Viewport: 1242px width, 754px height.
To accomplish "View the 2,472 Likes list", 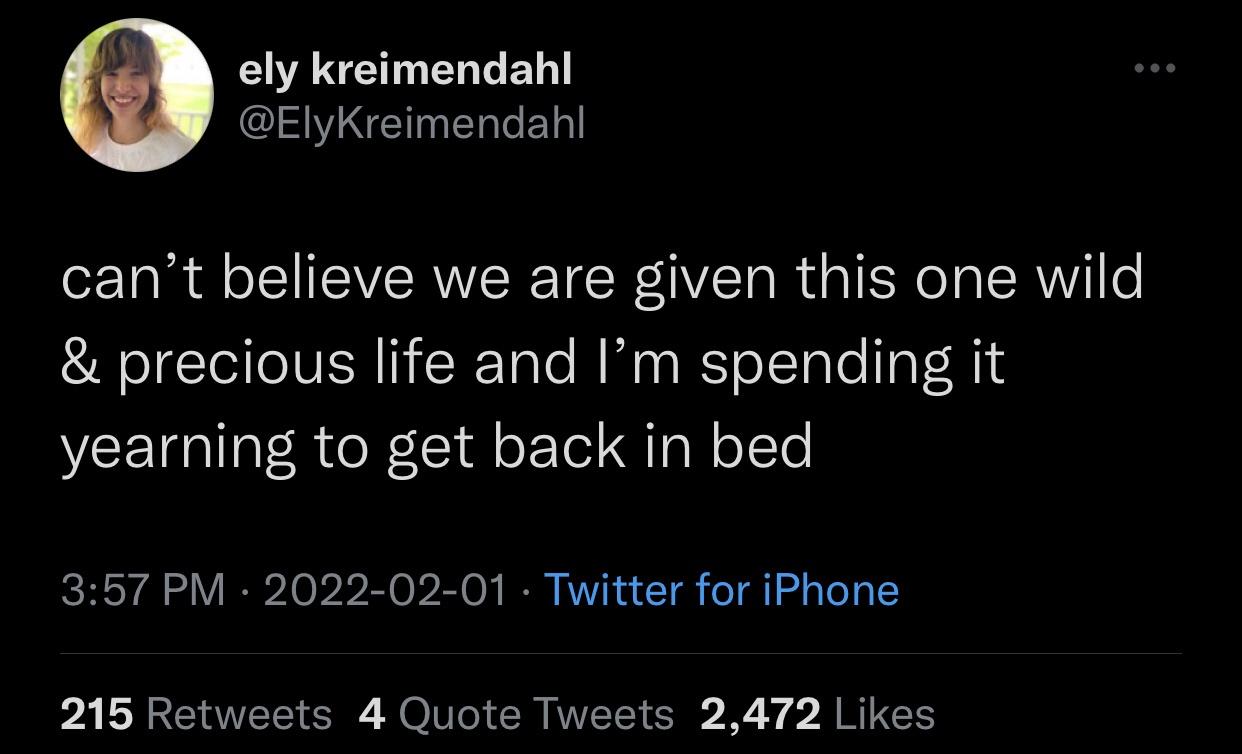I will (818, 714).
